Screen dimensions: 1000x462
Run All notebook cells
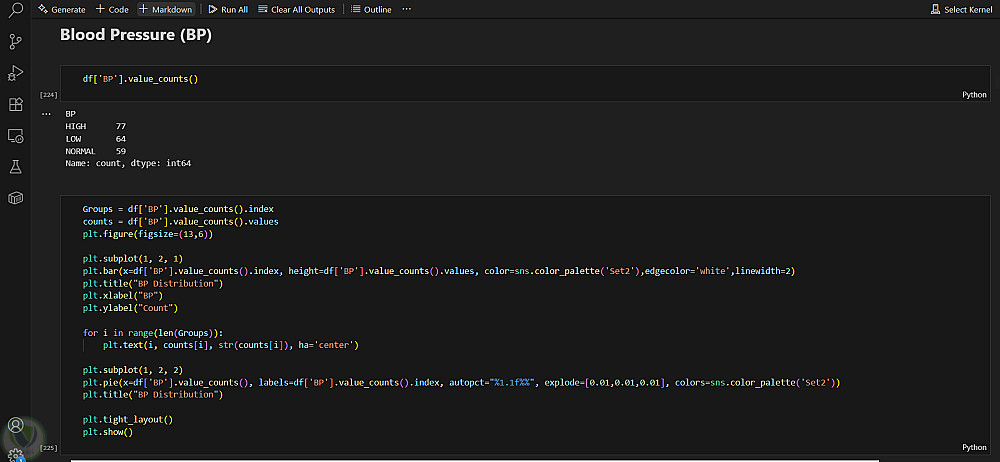(228, 10)
